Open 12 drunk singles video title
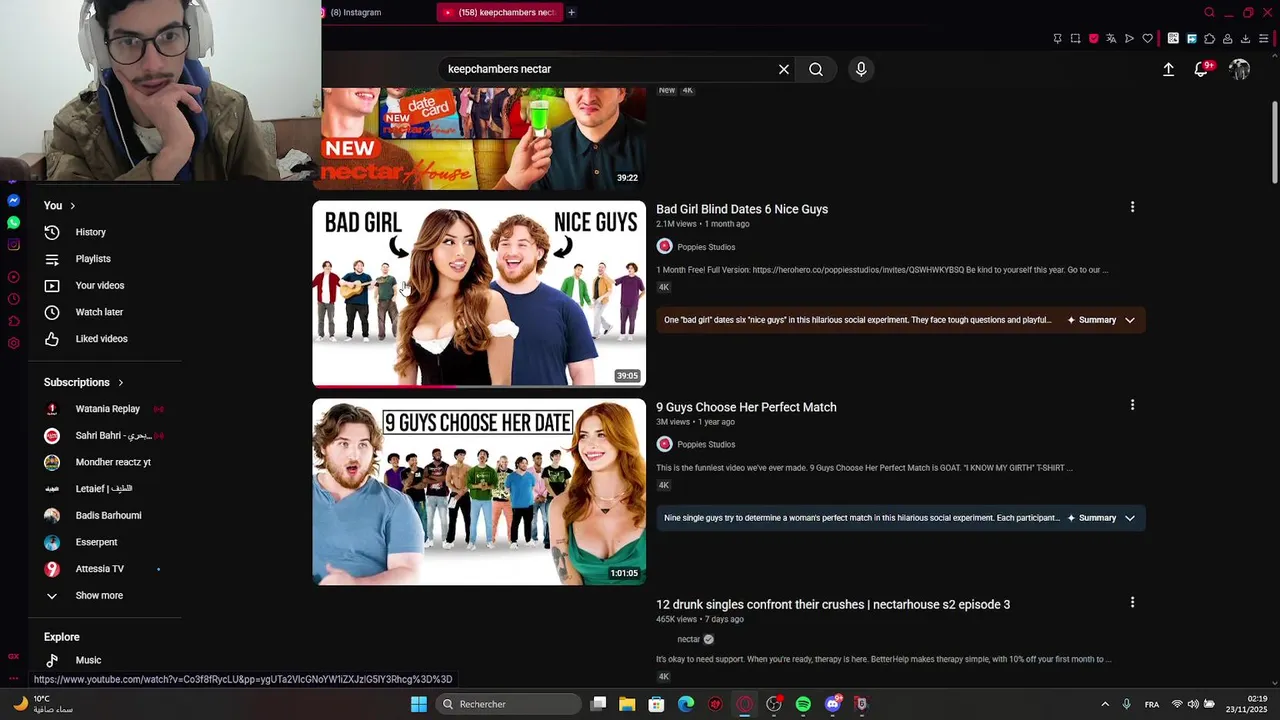This screenshot has height=720, width=1280. 833,604
